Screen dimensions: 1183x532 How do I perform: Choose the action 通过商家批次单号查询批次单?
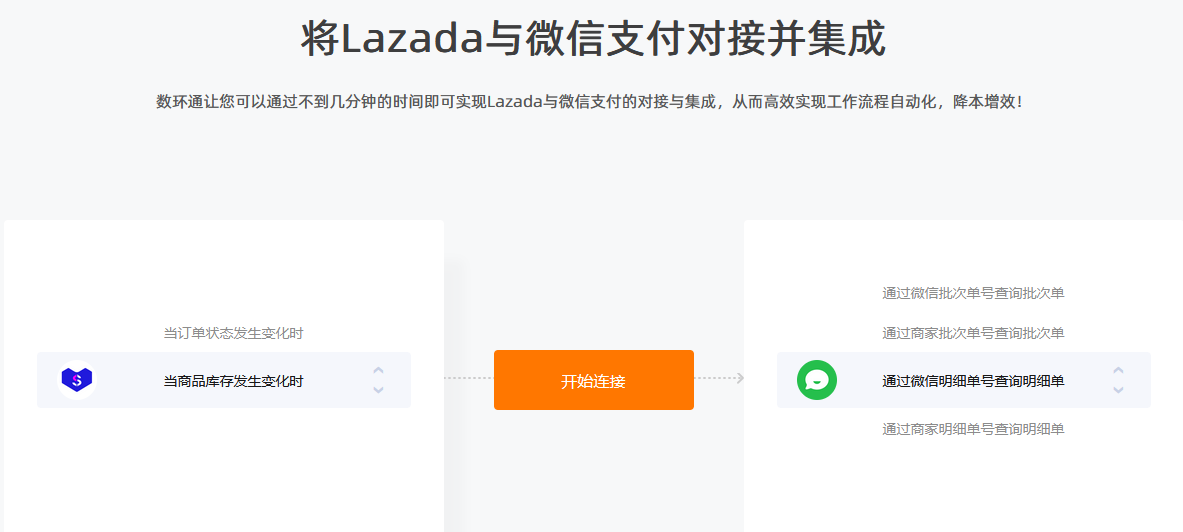[x=973, y=334]
